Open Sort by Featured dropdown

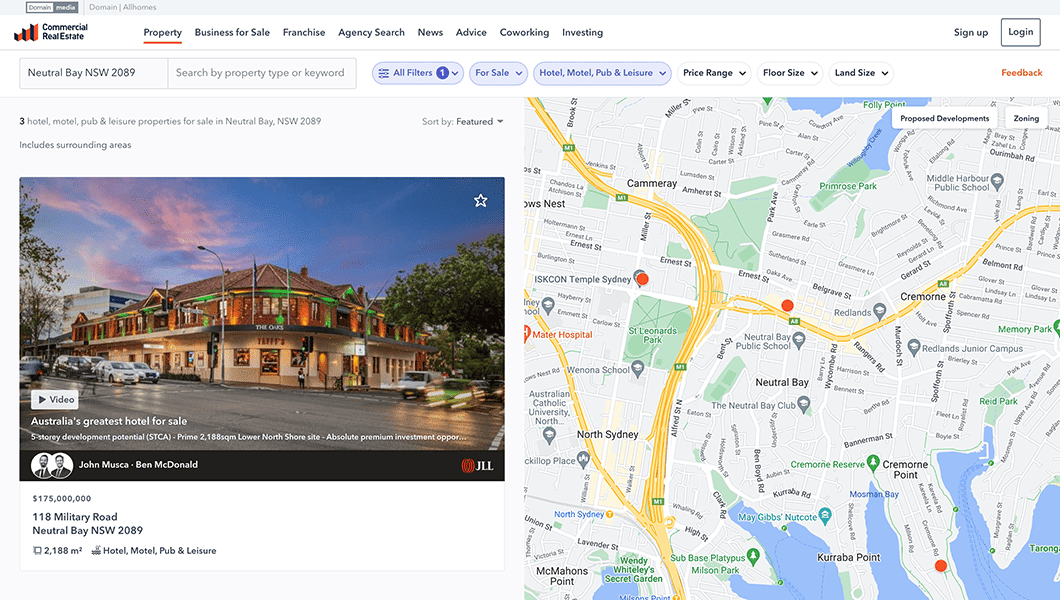click(x=462, y=122)
